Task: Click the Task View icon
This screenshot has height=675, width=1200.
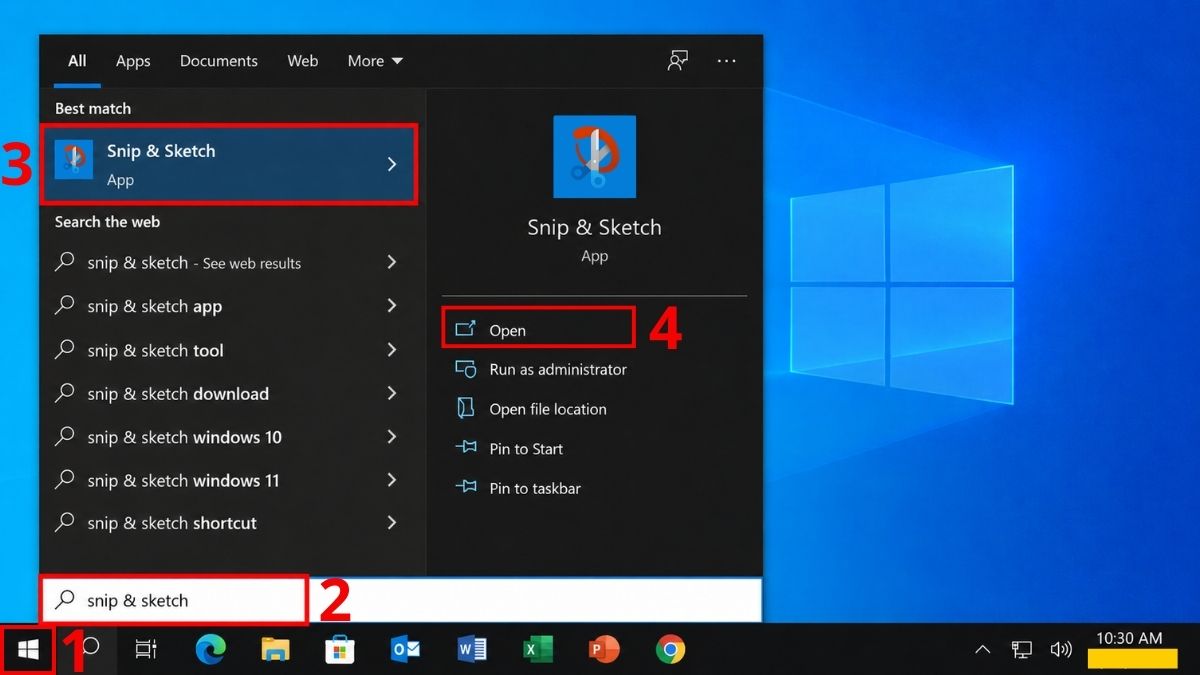Action: [x=146, y=650]
